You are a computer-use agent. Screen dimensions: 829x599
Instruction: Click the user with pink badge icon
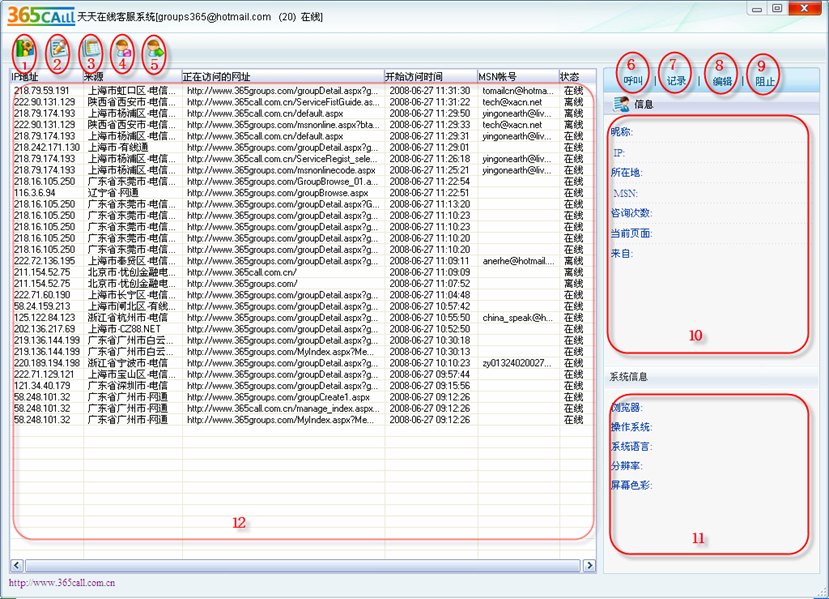(x=122, y=47)
